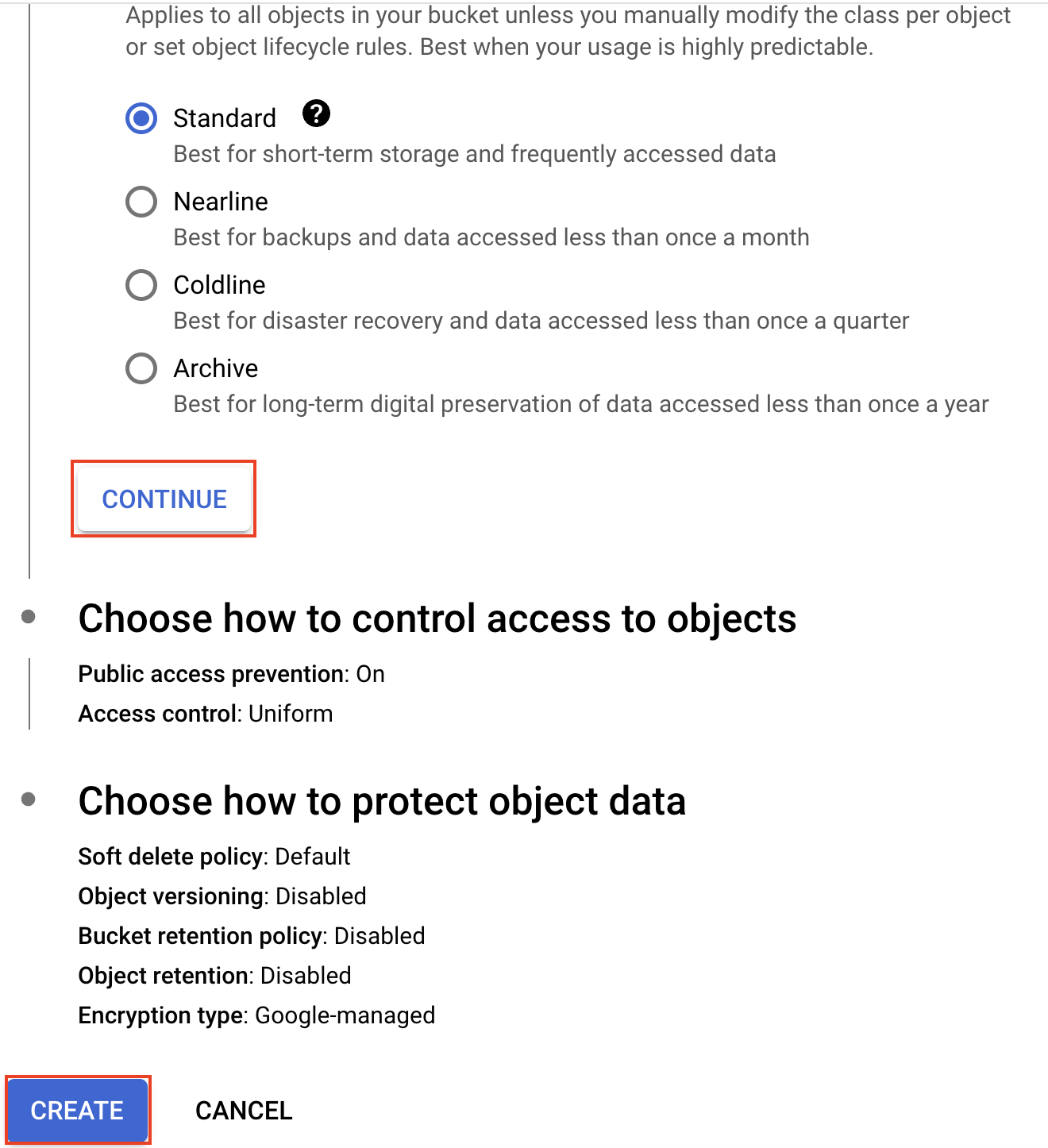Click CANCEL to abandon bucket creation

click(243, 1110)
